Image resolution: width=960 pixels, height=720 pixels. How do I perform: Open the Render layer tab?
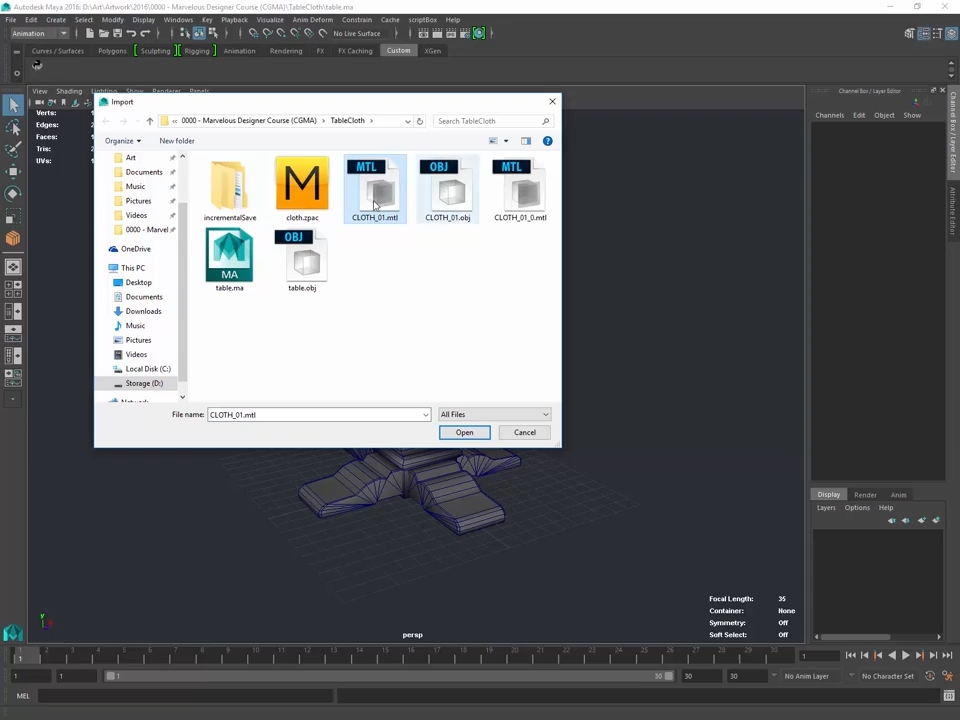coord(865,494)
